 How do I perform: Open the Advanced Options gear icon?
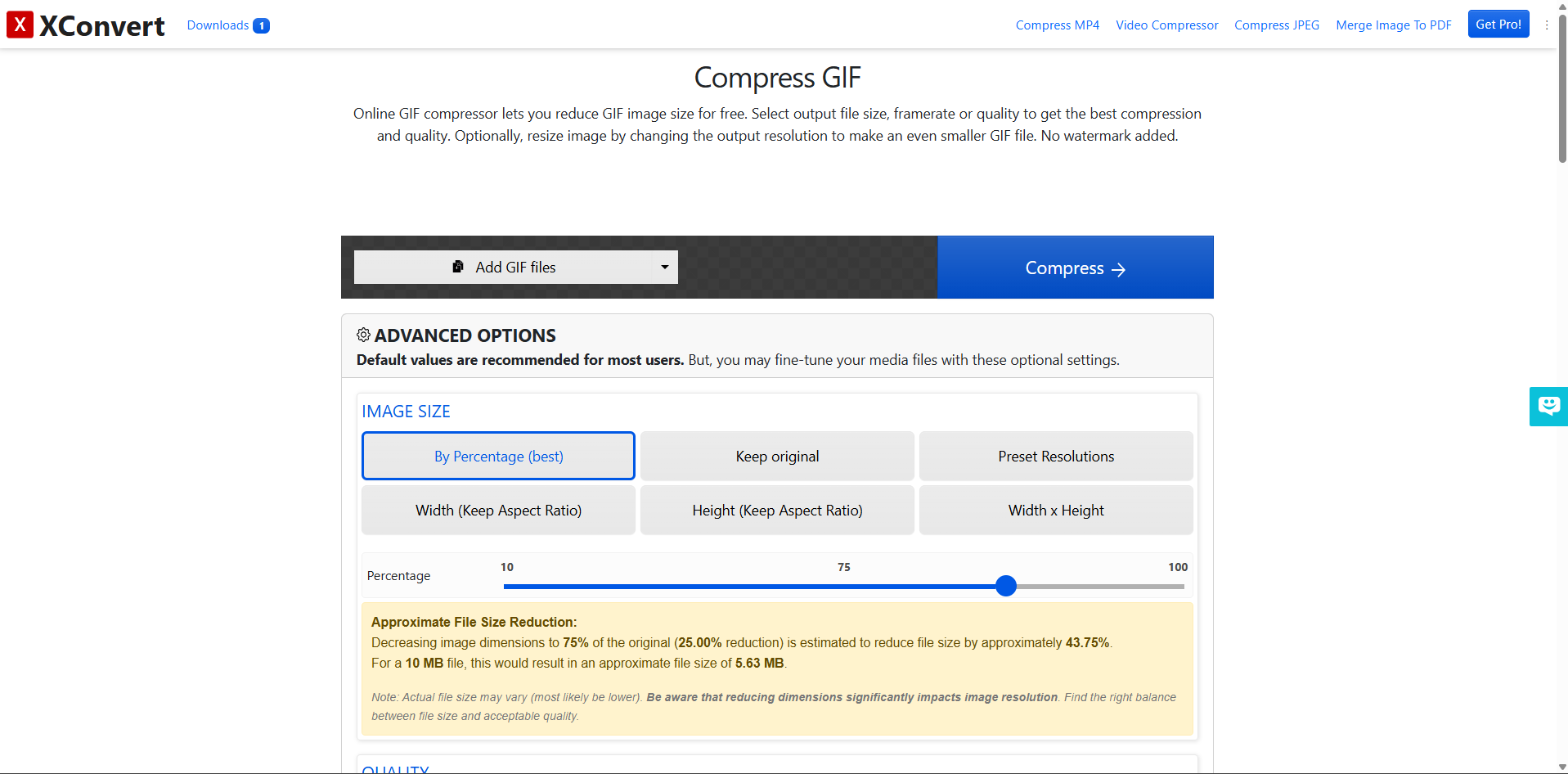coord(362,335)
